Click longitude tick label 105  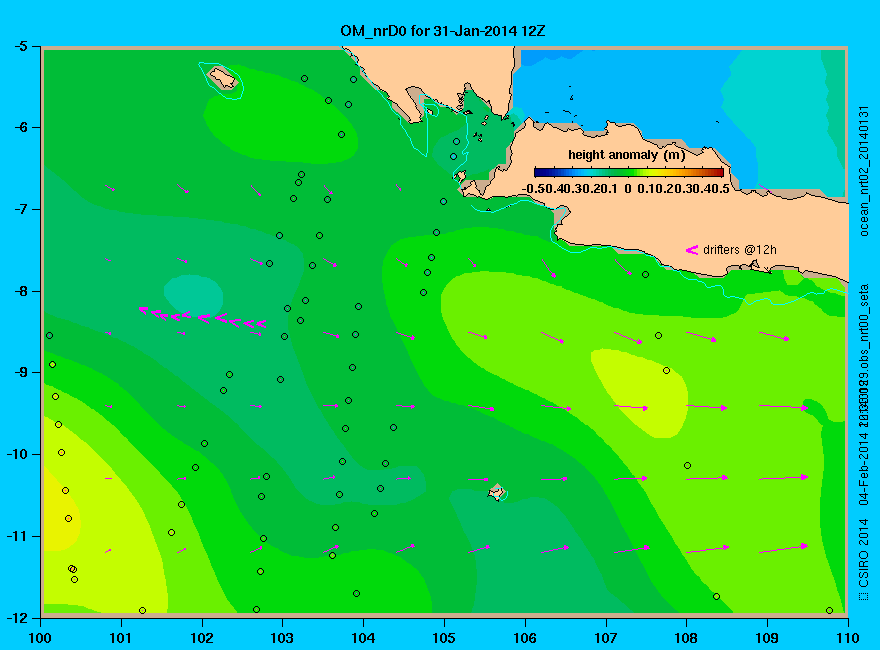point(444,638)
